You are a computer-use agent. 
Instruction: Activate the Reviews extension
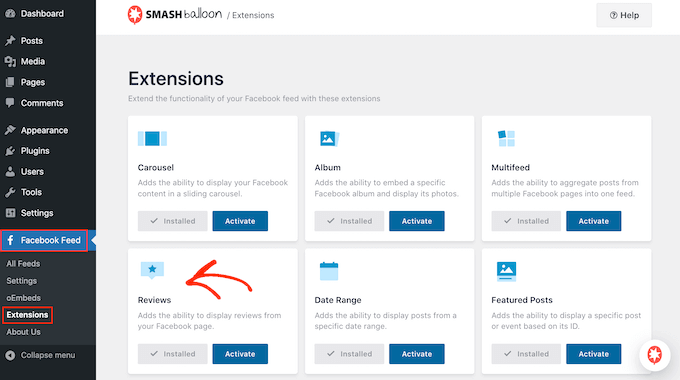pyautogui.click(x=240, y=354)
